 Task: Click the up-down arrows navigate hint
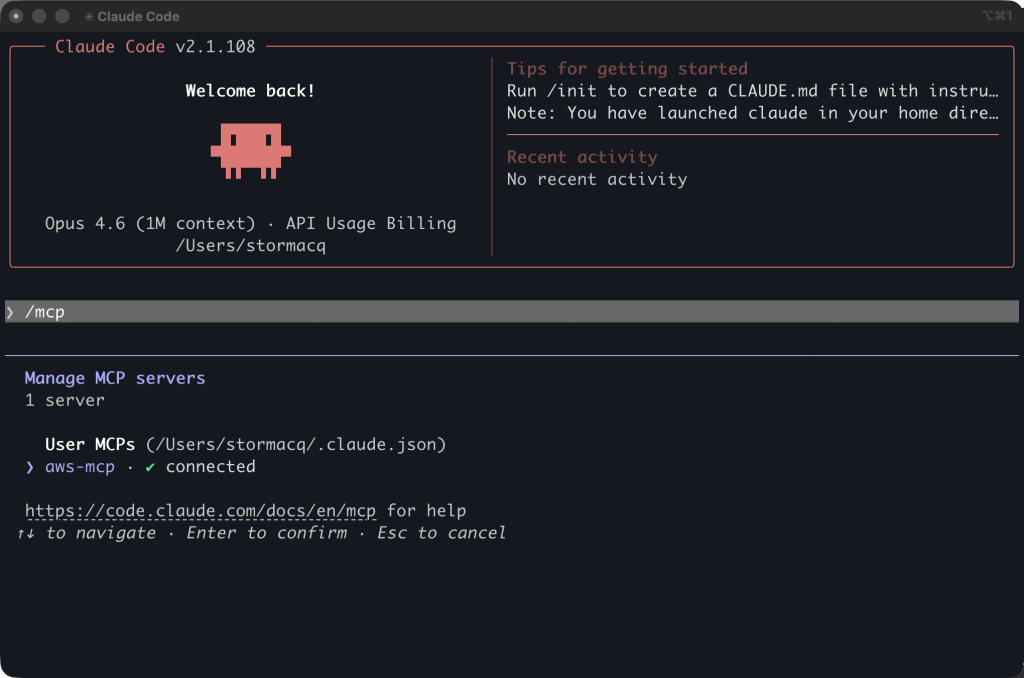86,533
